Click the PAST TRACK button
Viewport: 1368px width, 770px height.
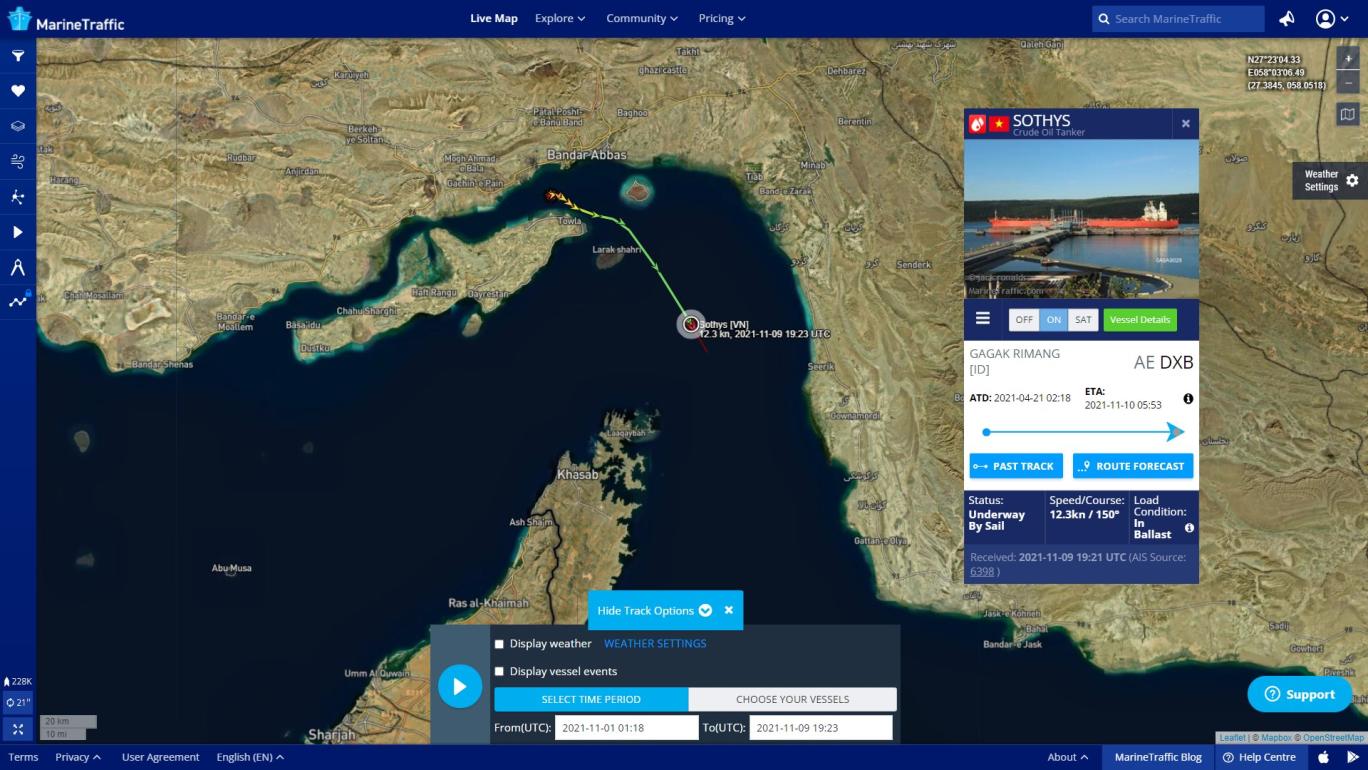[1016, 466]
